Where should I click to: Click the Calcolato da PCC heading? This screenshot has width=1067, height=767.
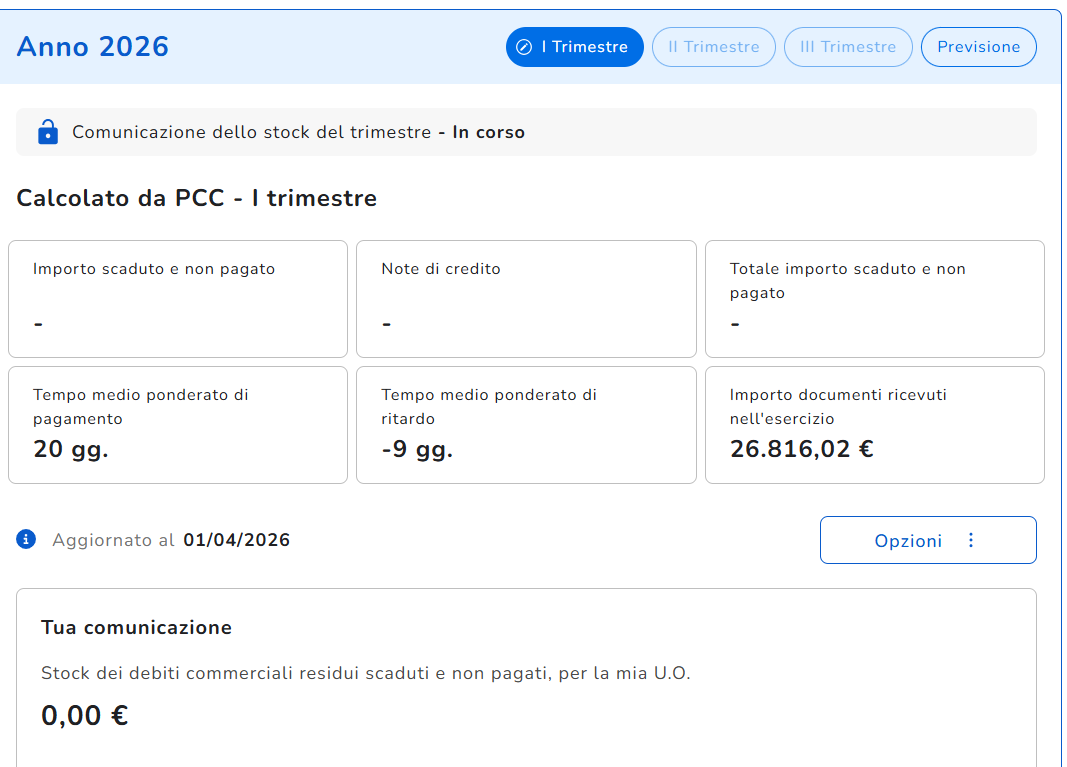[196, 198]
